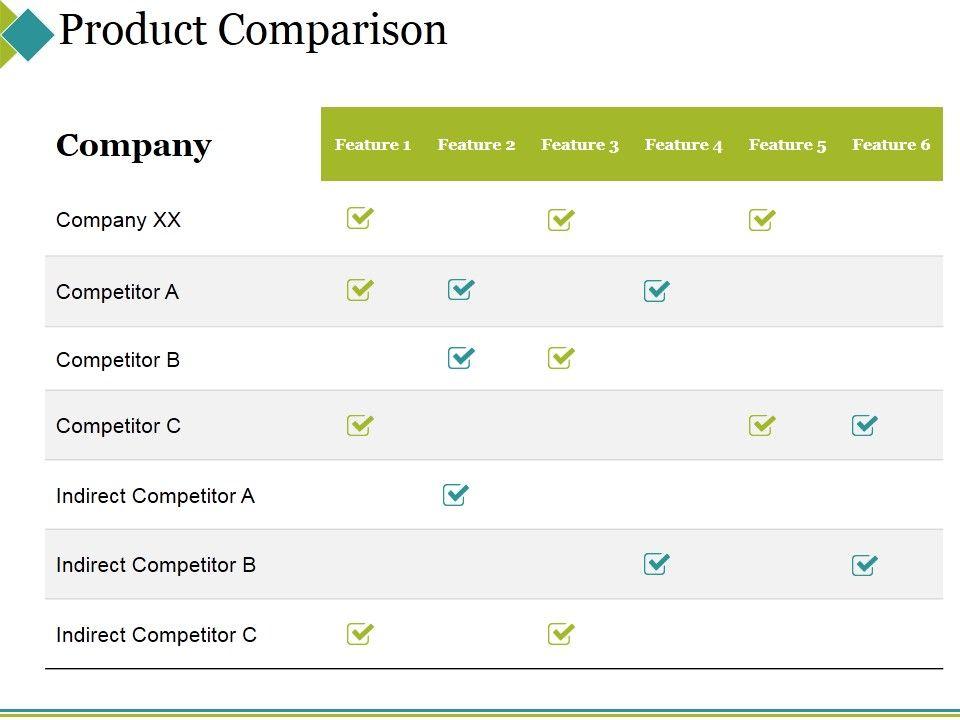Toggle Indirect Competitor B Feature 4 checkbox

(656, 564)
